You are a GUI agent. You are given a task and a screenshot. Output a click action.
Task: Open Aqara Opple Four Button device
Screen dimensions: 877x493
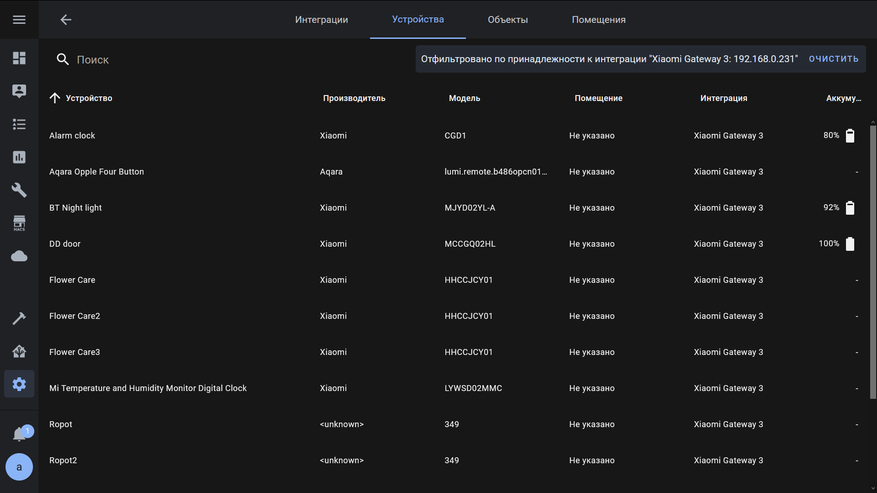click(452, 172)
